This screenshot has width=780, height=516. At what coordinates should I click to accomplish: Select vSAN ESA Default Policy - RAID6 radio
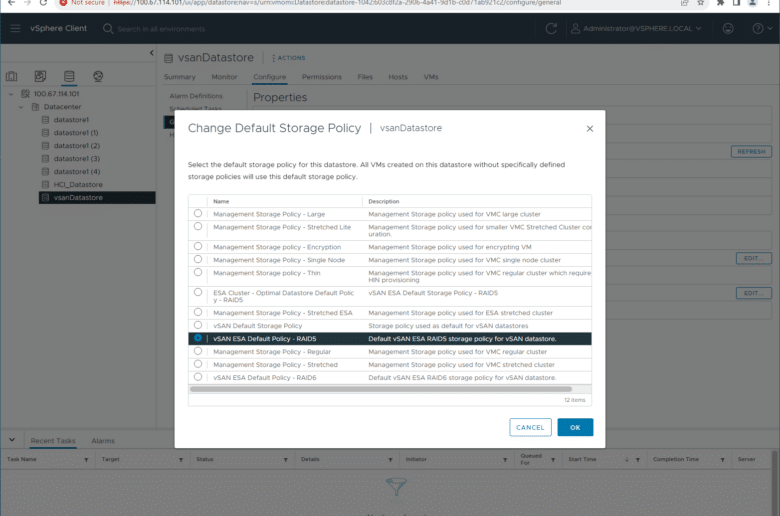coord(198,377)
